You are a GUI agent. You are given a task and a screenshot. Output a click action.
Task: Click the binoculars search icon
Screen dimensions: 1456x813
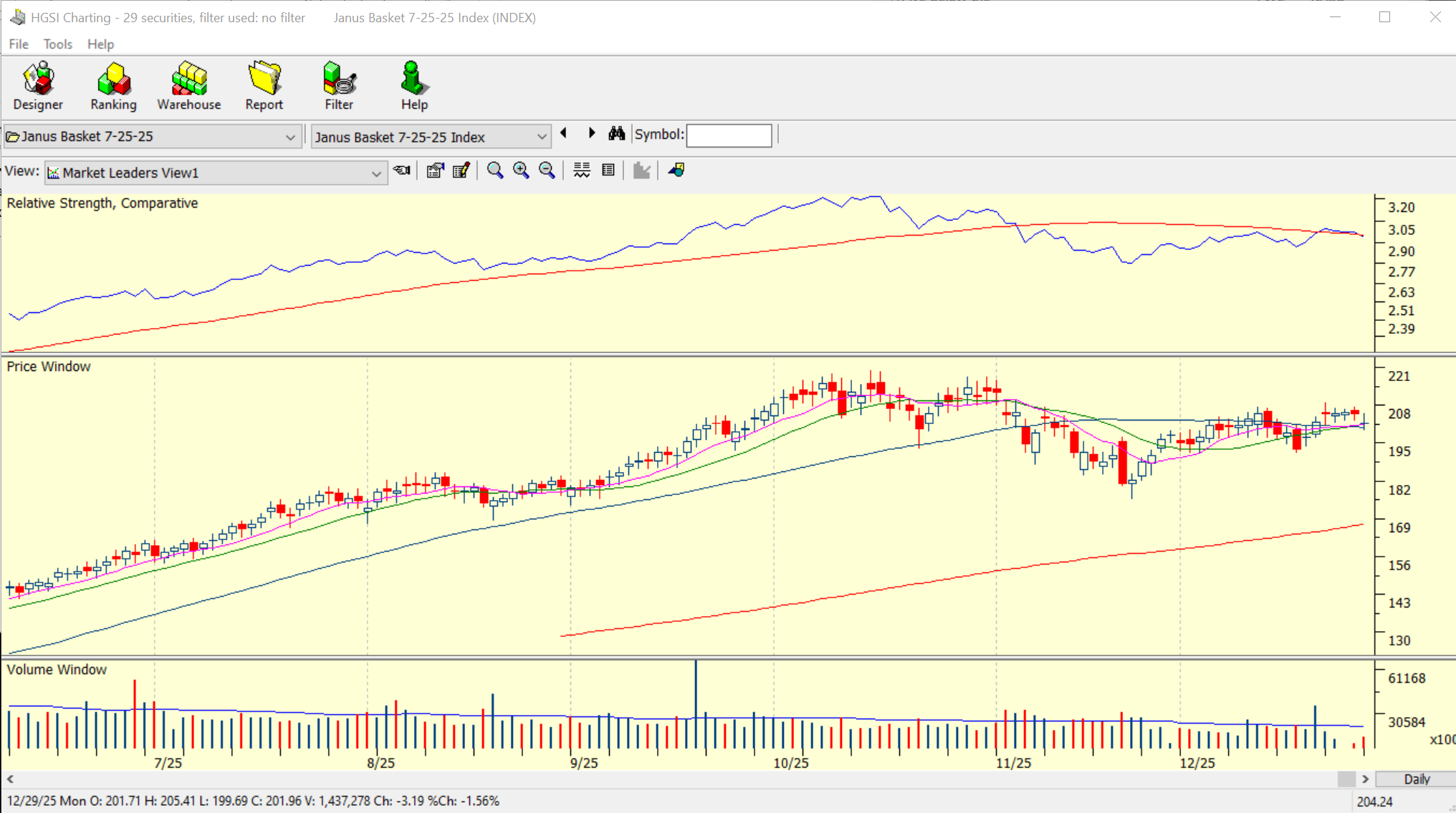pyautogui.click(x=616, y=134)
